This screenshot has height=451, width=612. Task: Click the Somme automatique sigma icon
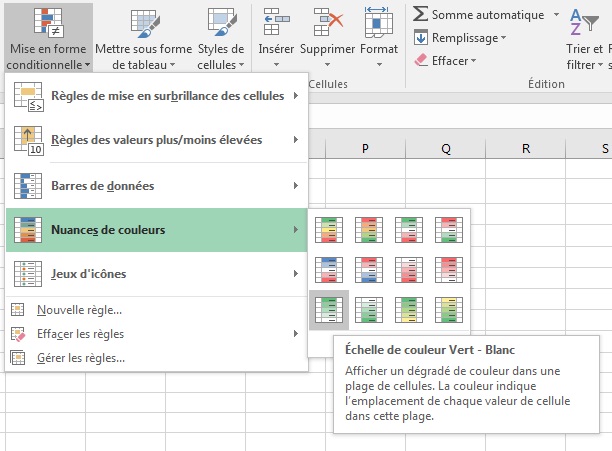(420, 14)
